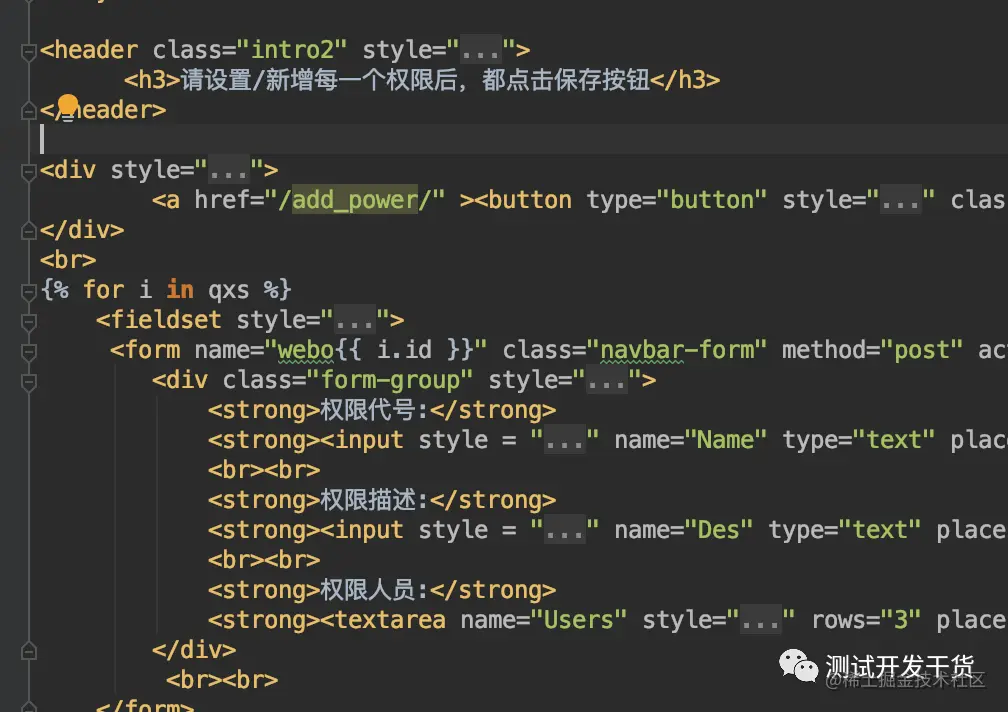The height and width of the screenshot is (712, 1008).
Task: Click the fieldset tag name
Action: (x=166, y=320)
